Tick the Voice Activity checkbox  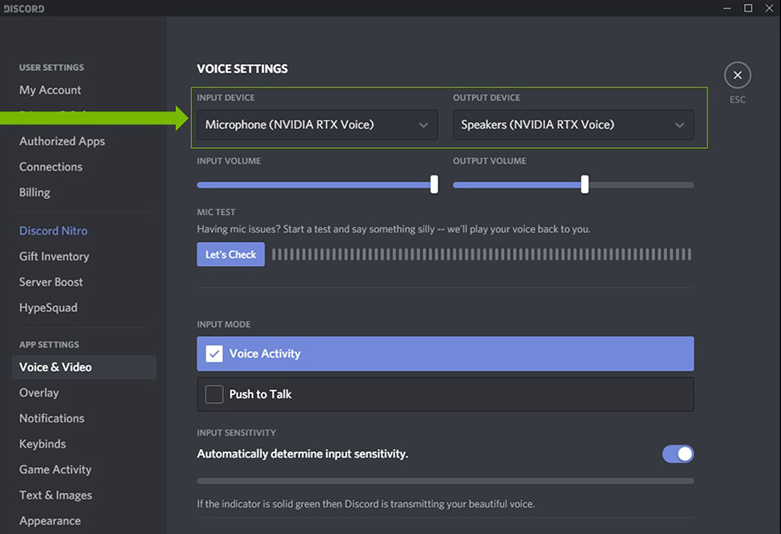(214, 354)
